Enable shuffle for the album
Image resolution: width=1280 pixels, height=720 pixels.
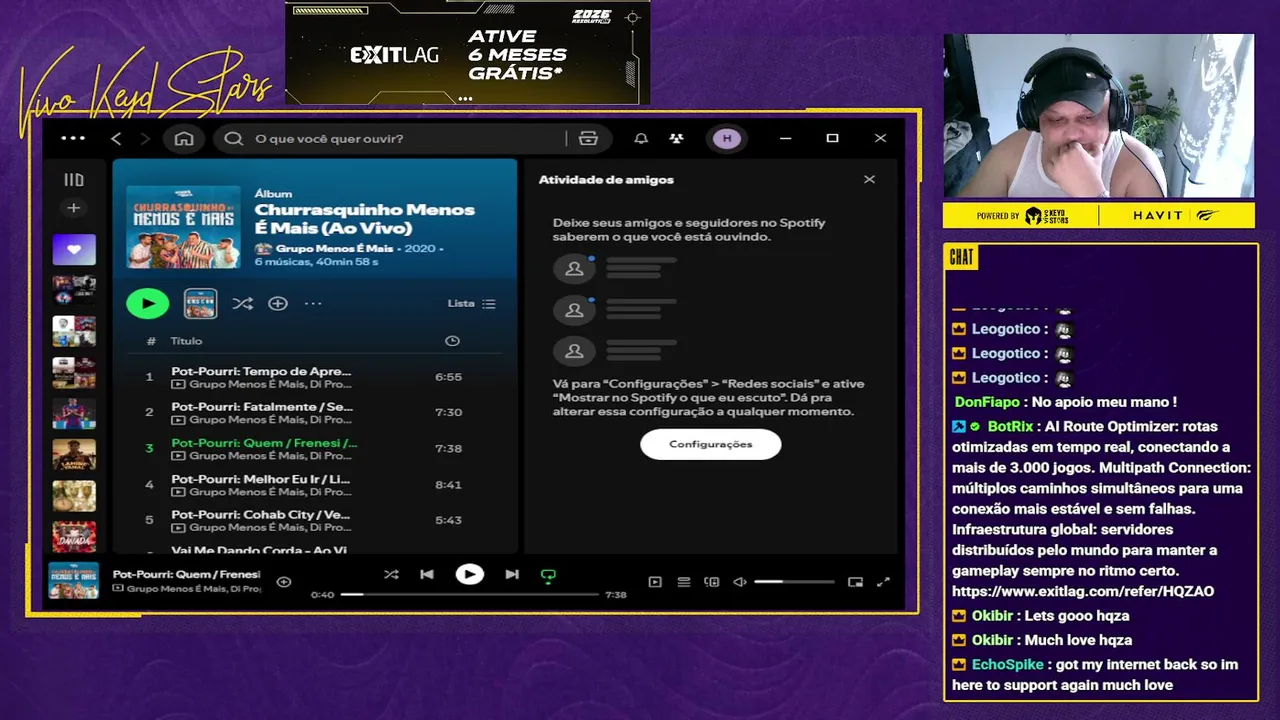[x=242, y=303]
